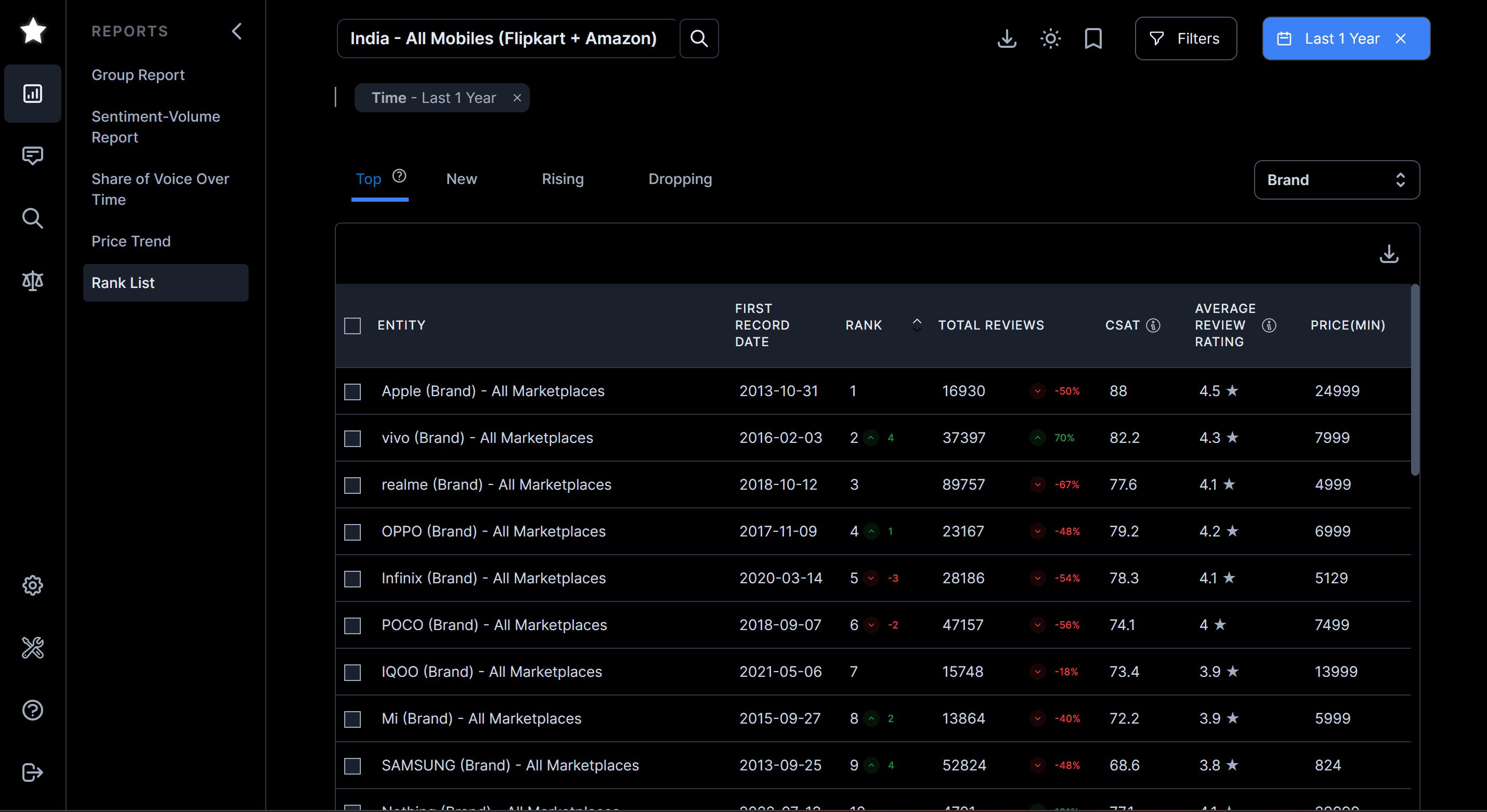Click the help icon beside Top tab
Image resolution: width=1487 pixels, height=812 pixels.
[399, 176]
